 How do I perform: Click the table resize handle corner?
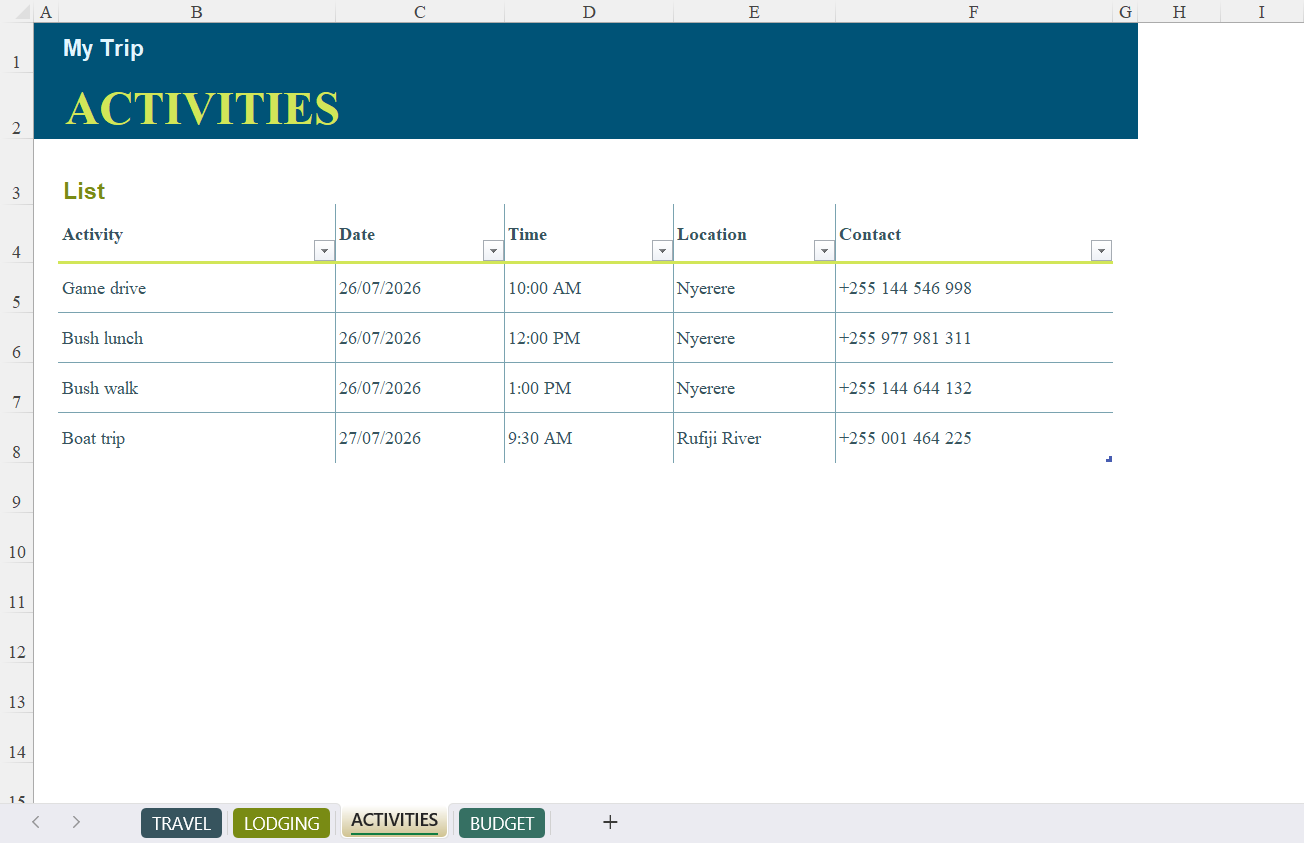tap(1109, 459)
